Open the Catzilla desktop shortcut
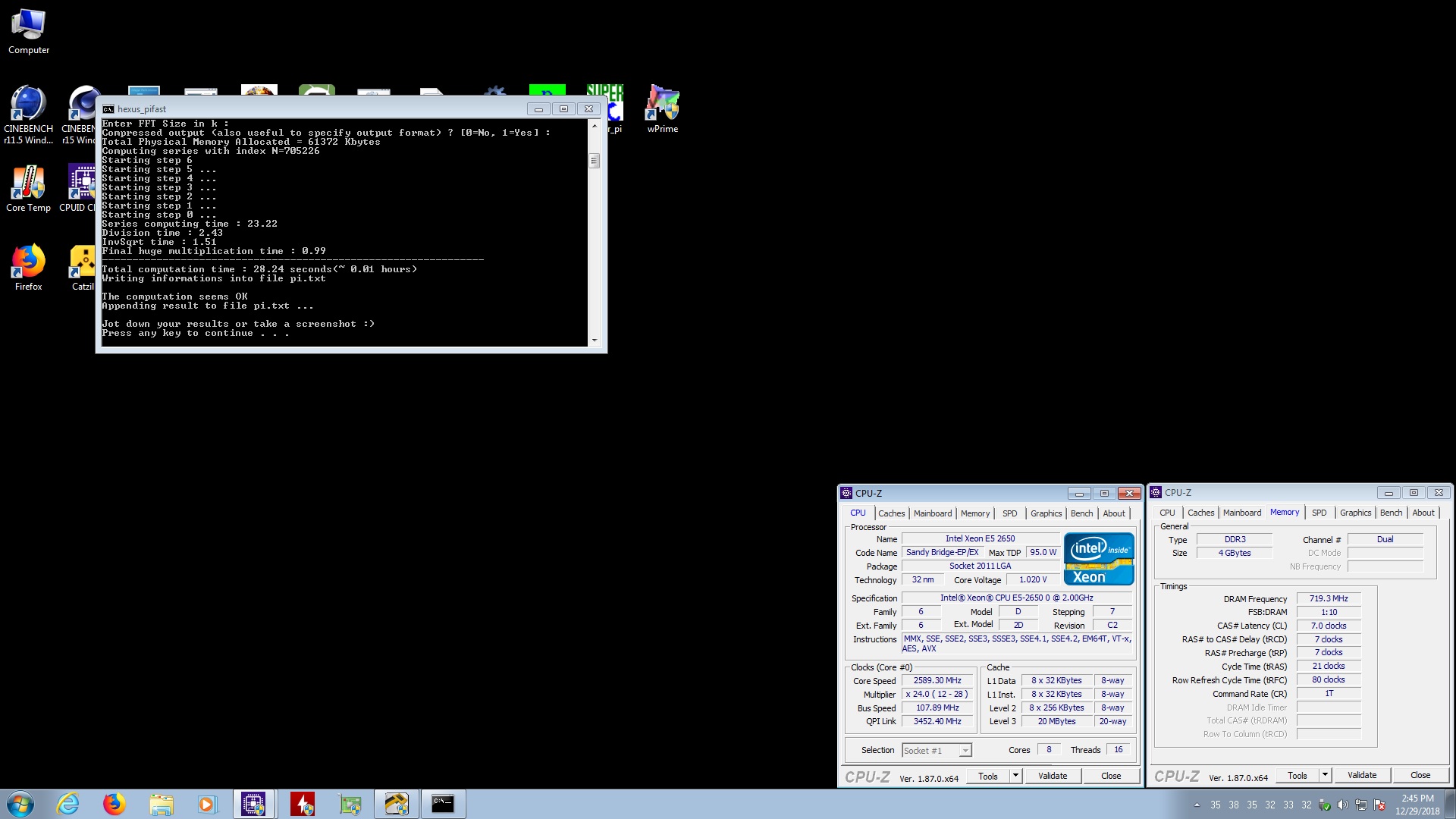 [x=82, y=268]
